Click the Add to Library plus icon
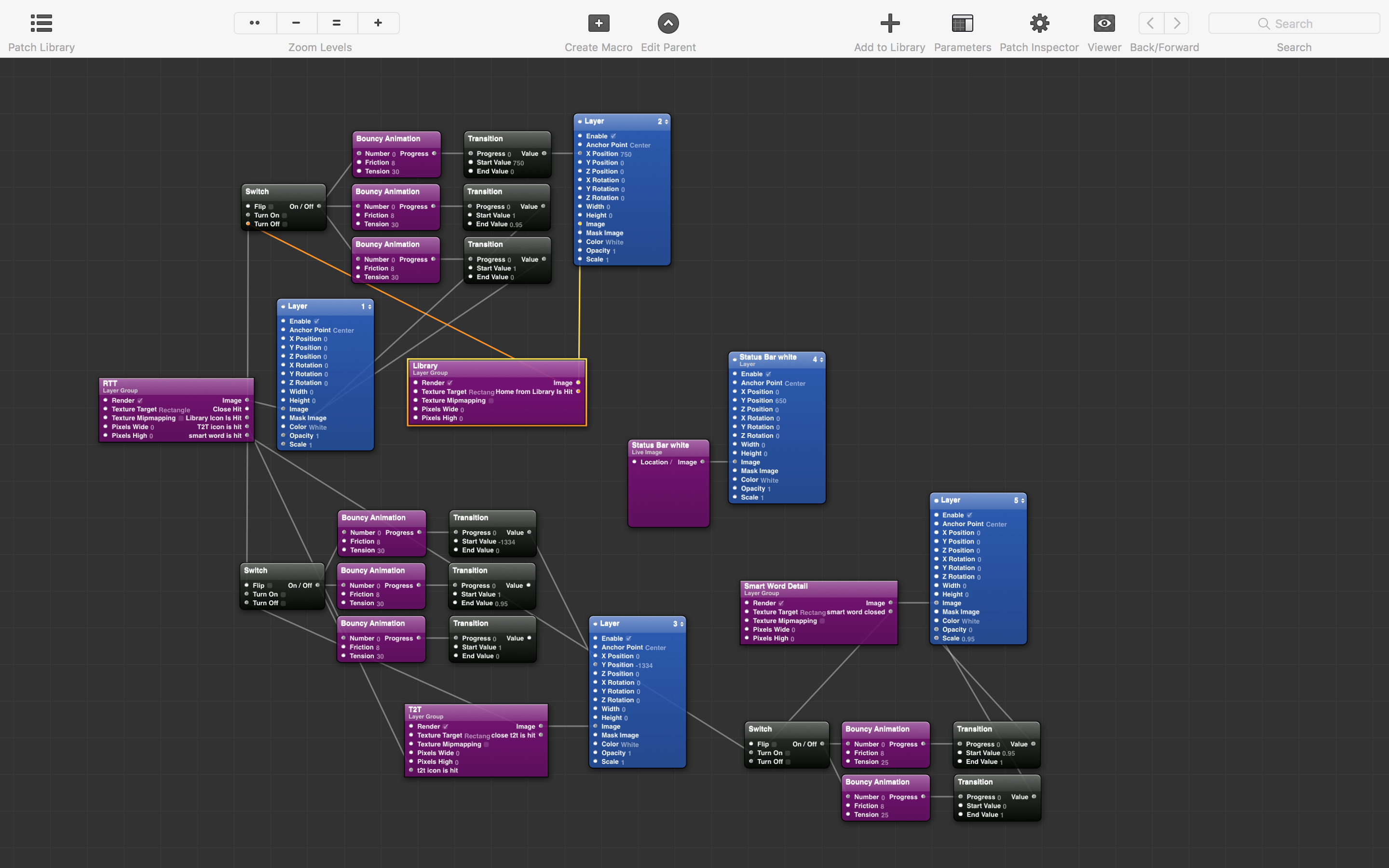Image resolution: width=1389 pixels, height=868 pixels. click(x=889, y=24)
